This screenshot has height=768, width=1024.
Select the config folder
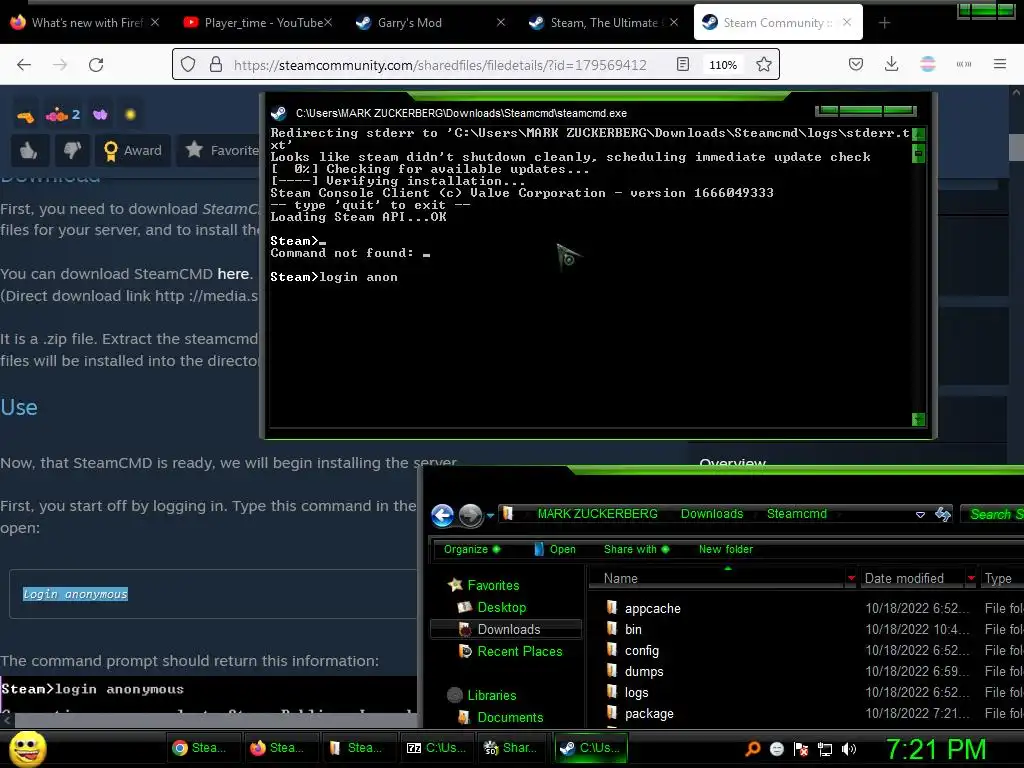click(x=641, y=650)
